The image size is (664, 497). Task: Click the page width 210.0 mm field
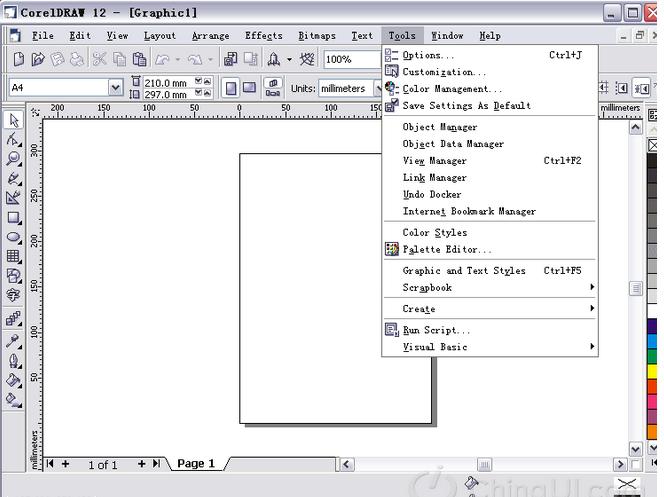(168, 83)
